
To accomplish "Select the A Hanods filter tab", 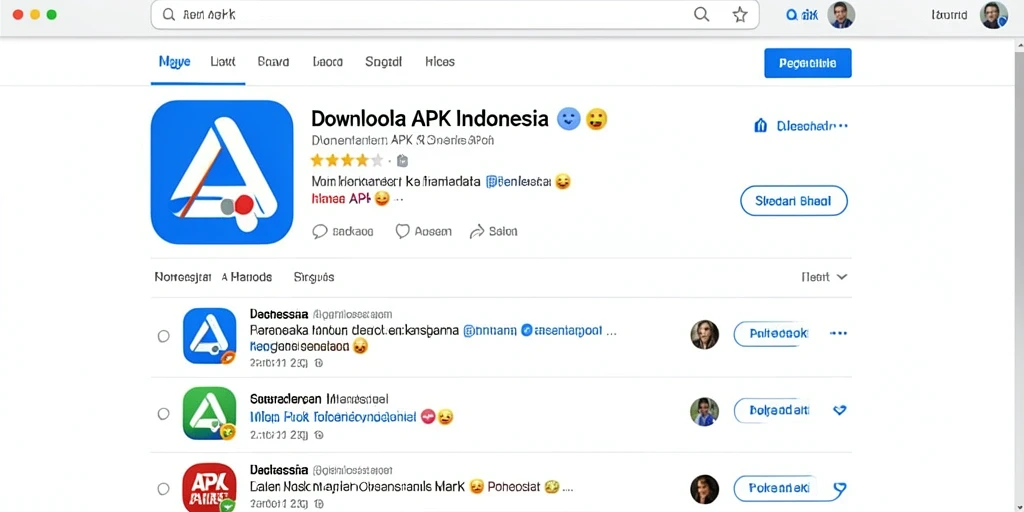I will [246, 277].
